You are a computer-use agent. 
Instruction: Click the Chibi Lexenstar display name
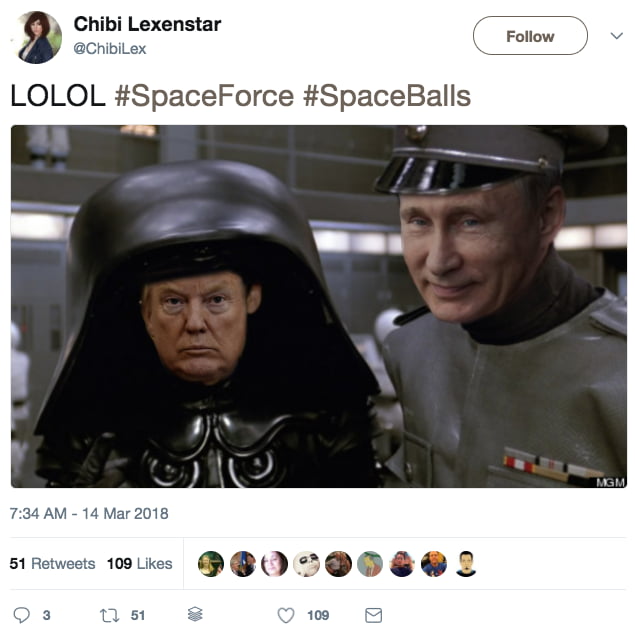pos(147,24)
